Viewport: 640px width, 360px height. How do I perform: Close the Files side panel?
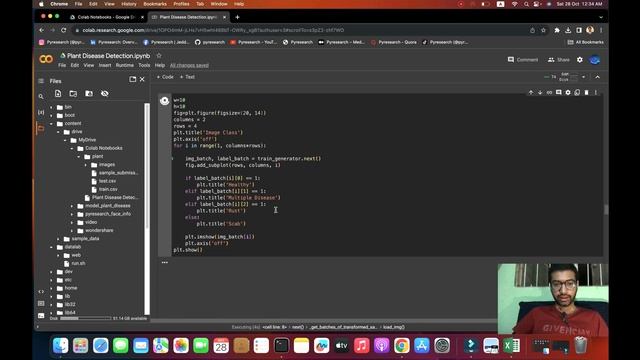point(142,79)
